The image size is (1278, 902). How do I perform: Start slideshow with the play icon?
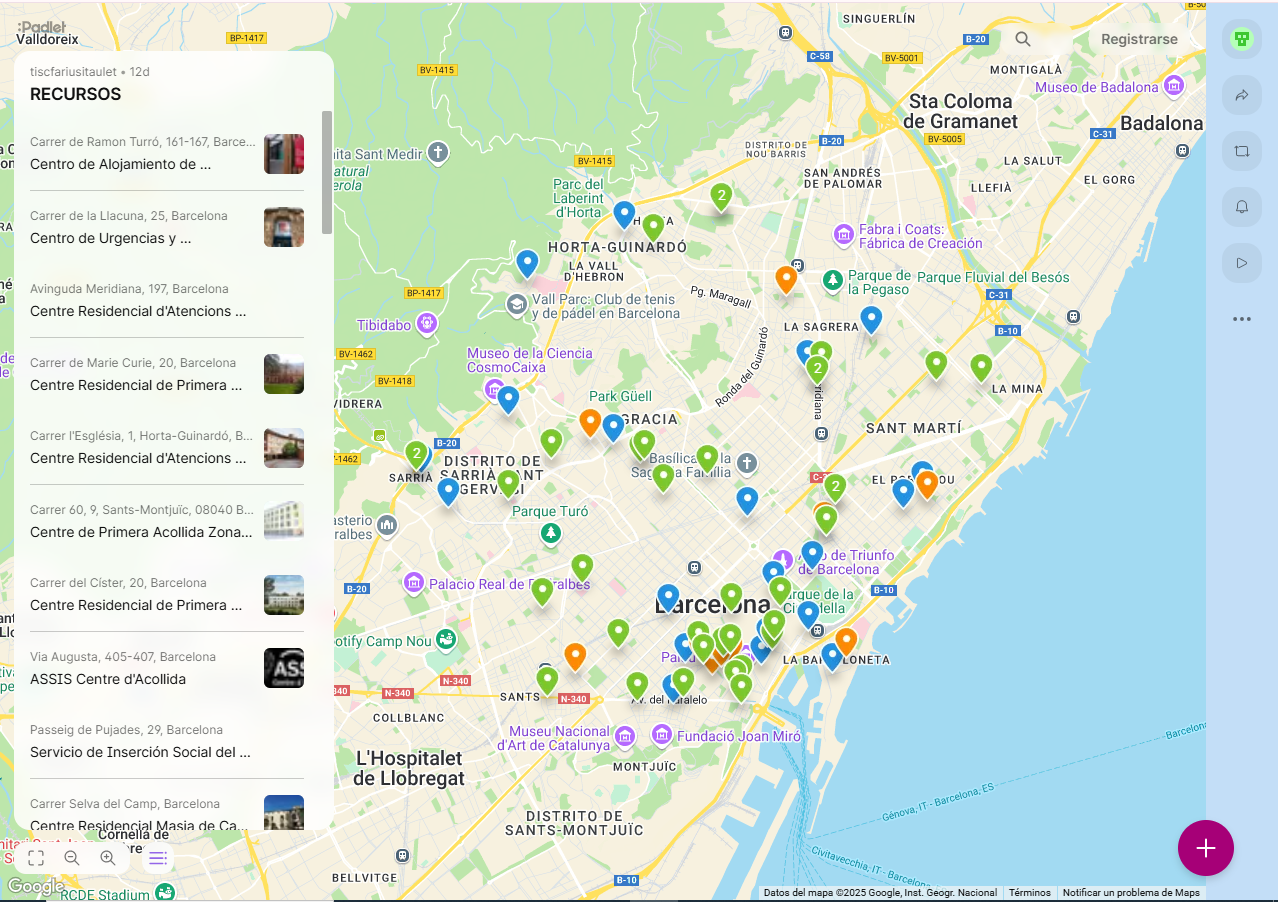tap(1242, 263)
